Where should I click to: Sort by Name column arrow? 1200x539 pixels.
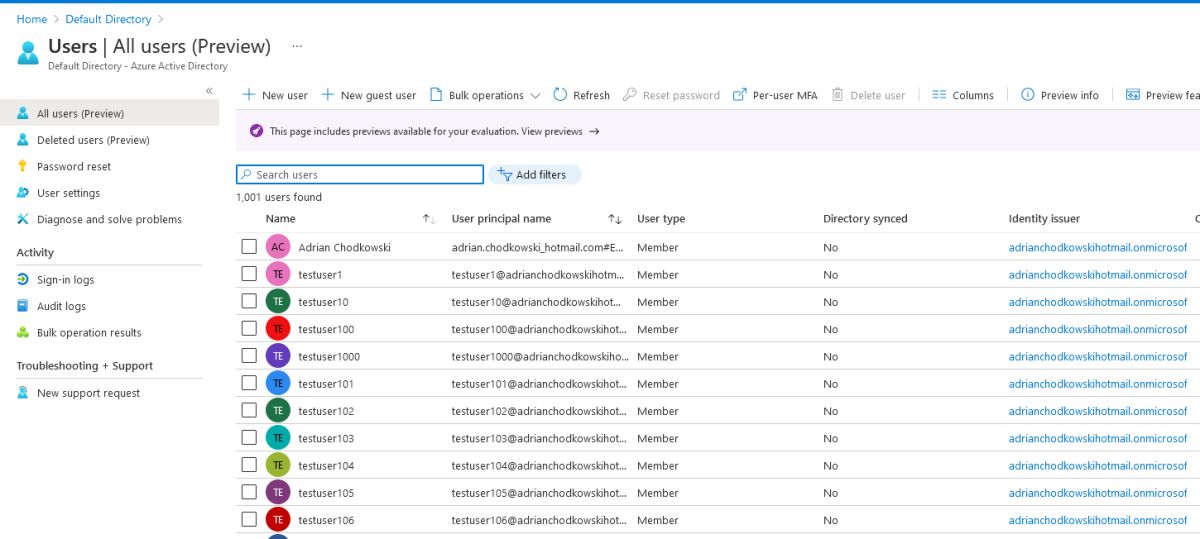(428, 219)
